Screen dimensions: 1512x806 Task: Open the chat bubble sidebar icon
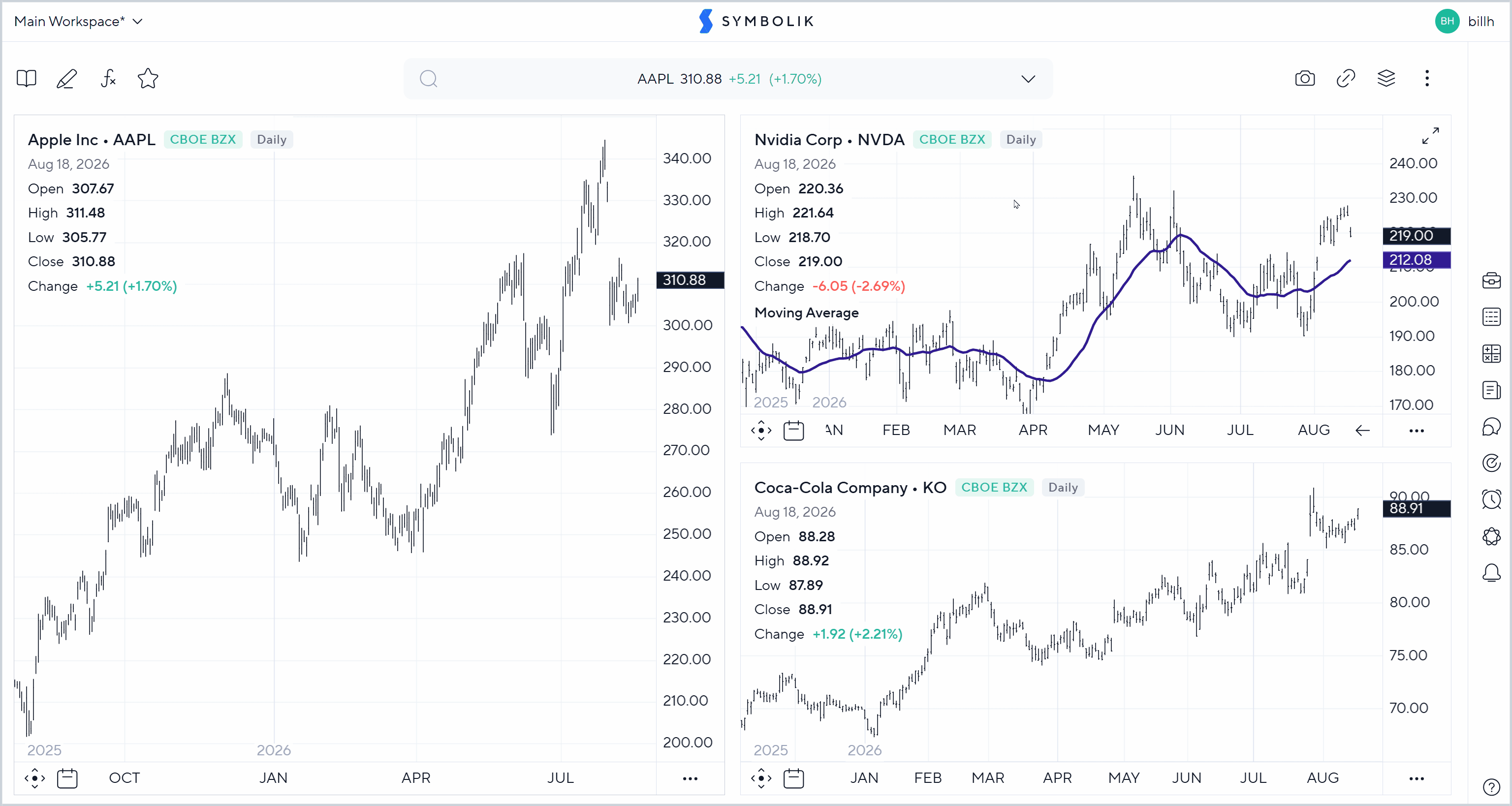(x=1491, y=427)
